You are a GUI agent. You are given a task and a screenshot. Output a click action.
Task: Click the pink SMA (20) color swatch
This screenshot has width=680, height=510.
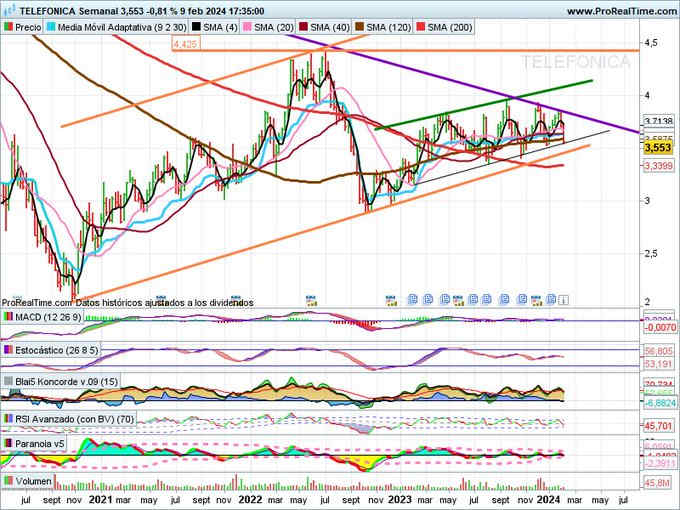click(247, 27)
